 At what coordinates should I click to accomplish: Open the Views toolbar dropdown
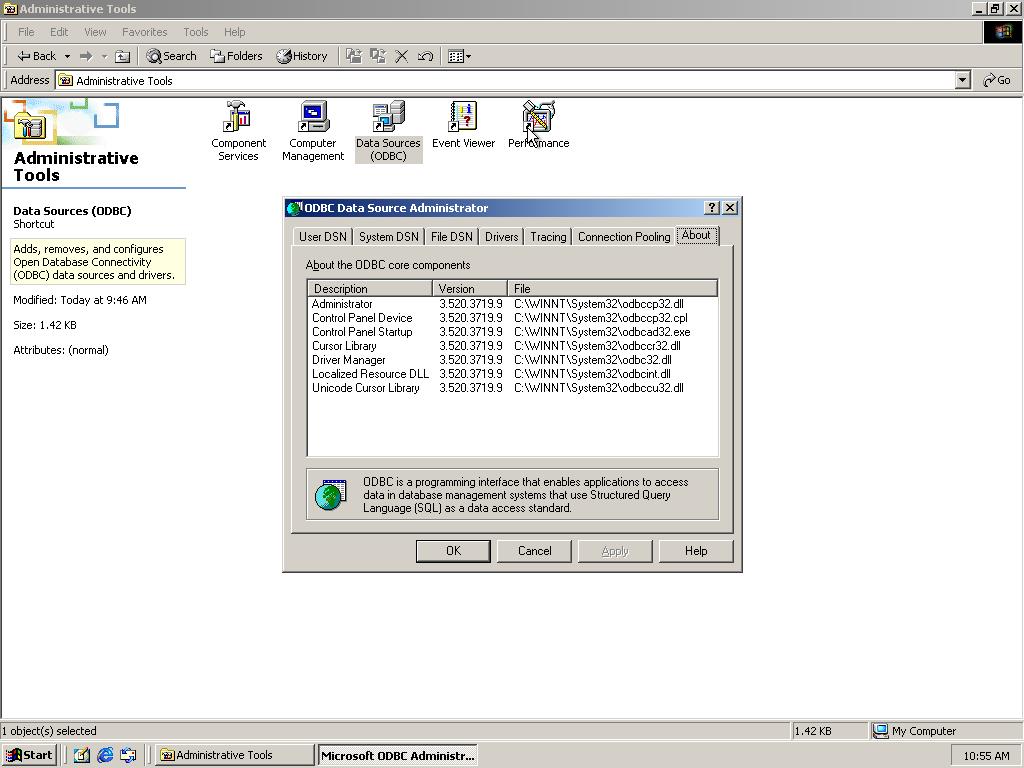[460, 56]
